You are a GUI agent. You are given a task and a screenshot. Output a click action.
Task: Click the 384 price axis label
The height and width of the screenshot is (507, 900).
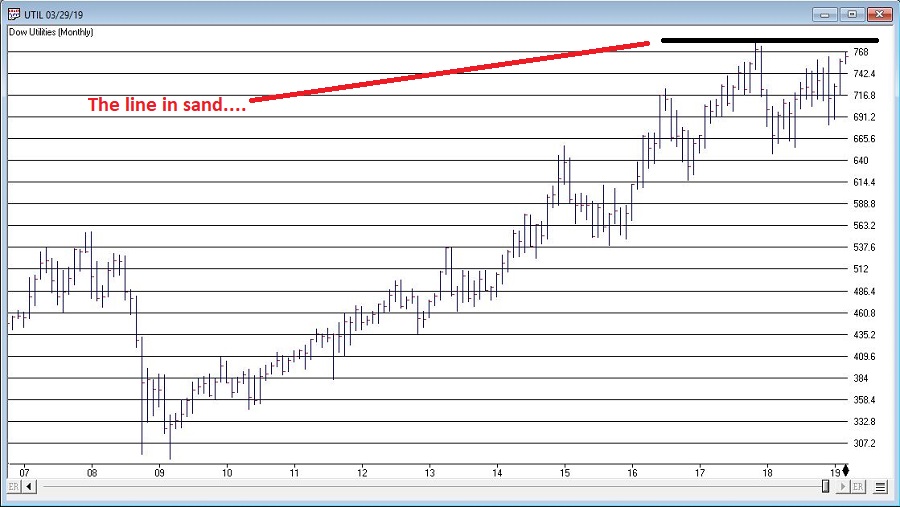[x=860, y=378]
